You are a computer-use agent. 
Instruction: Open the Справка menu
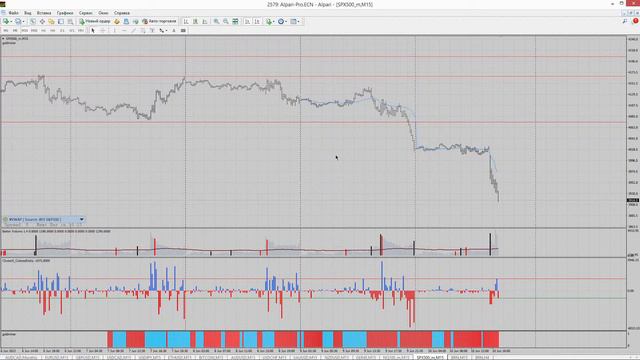(122, 13)
